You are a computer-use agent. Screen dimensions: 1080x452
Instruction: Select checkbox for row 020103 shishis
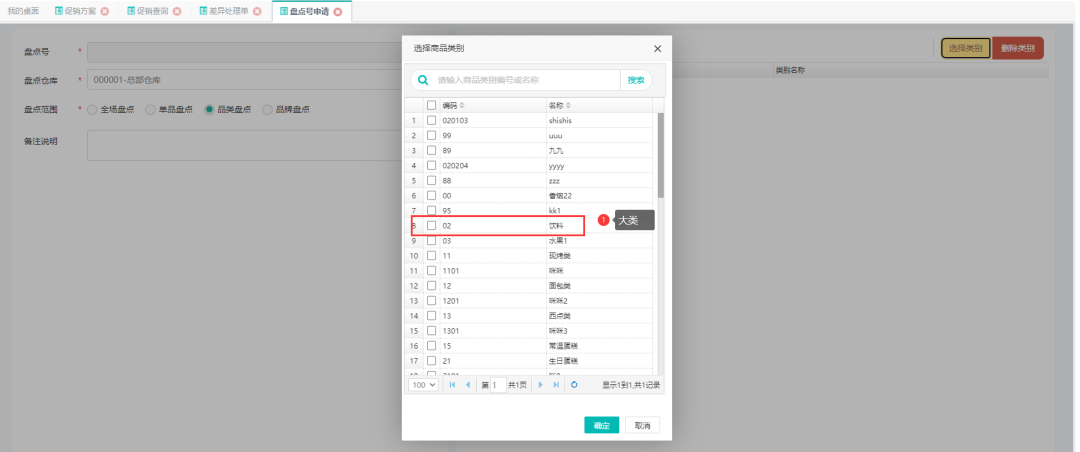(x=432, y=120)
